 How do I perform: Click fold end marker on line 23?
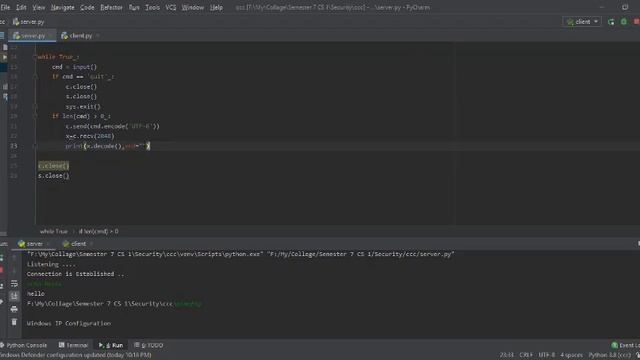[35, 146]
